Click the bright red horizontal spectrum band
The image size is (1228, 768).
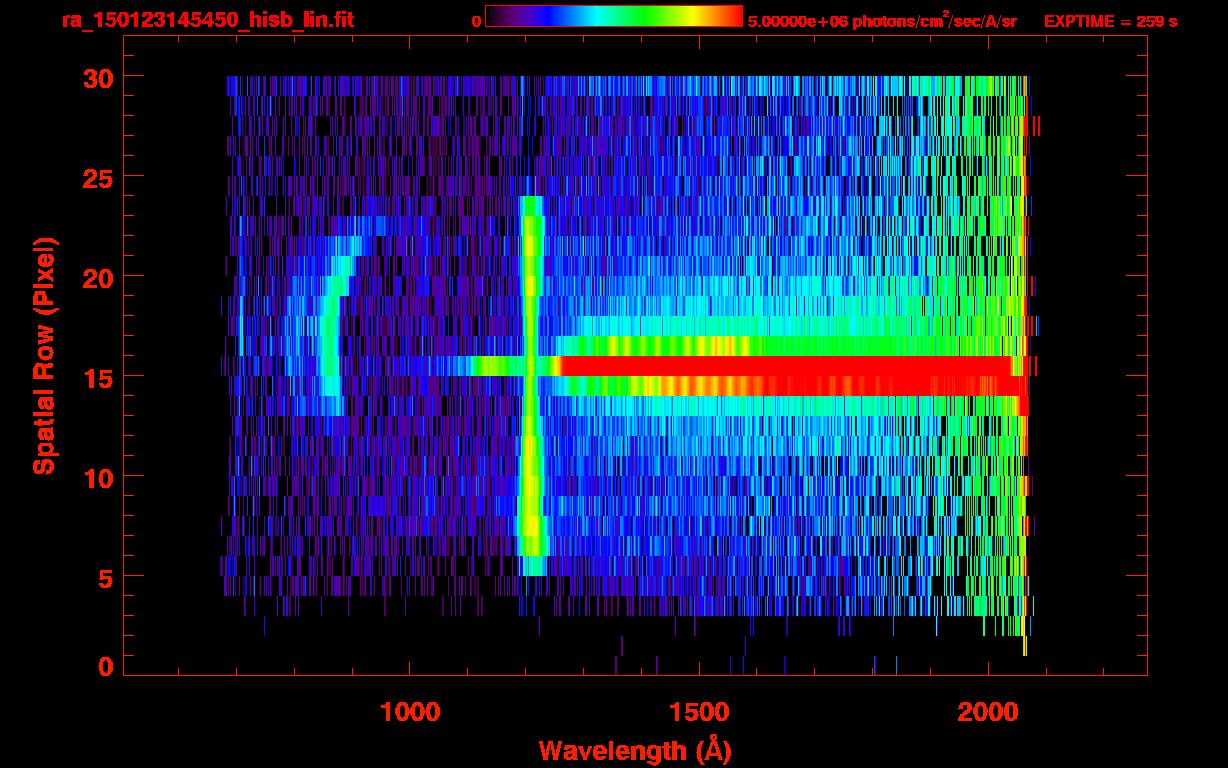pos(790,376)
